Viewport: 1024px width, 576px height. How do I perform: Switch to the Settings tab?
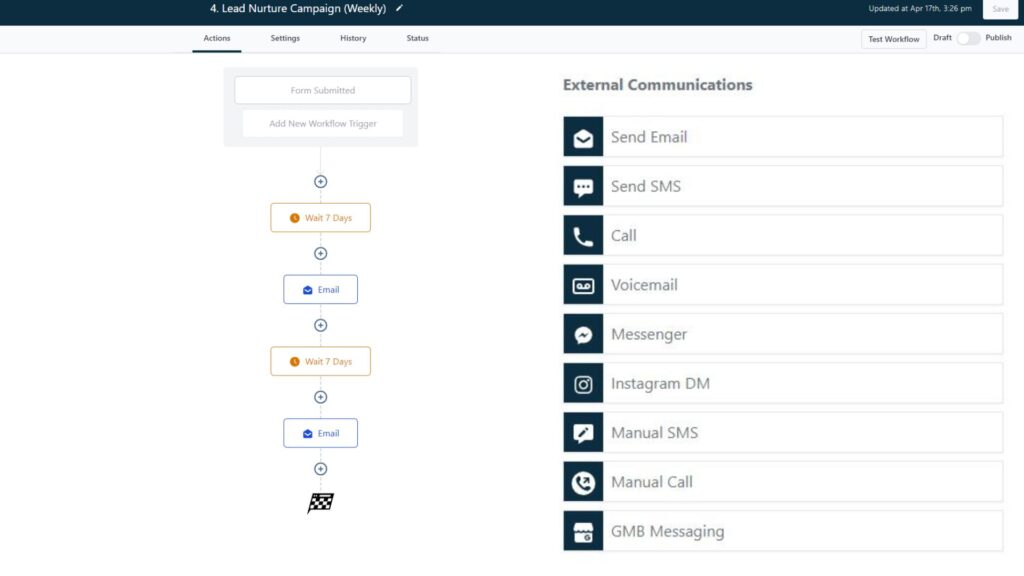[285, 39]
